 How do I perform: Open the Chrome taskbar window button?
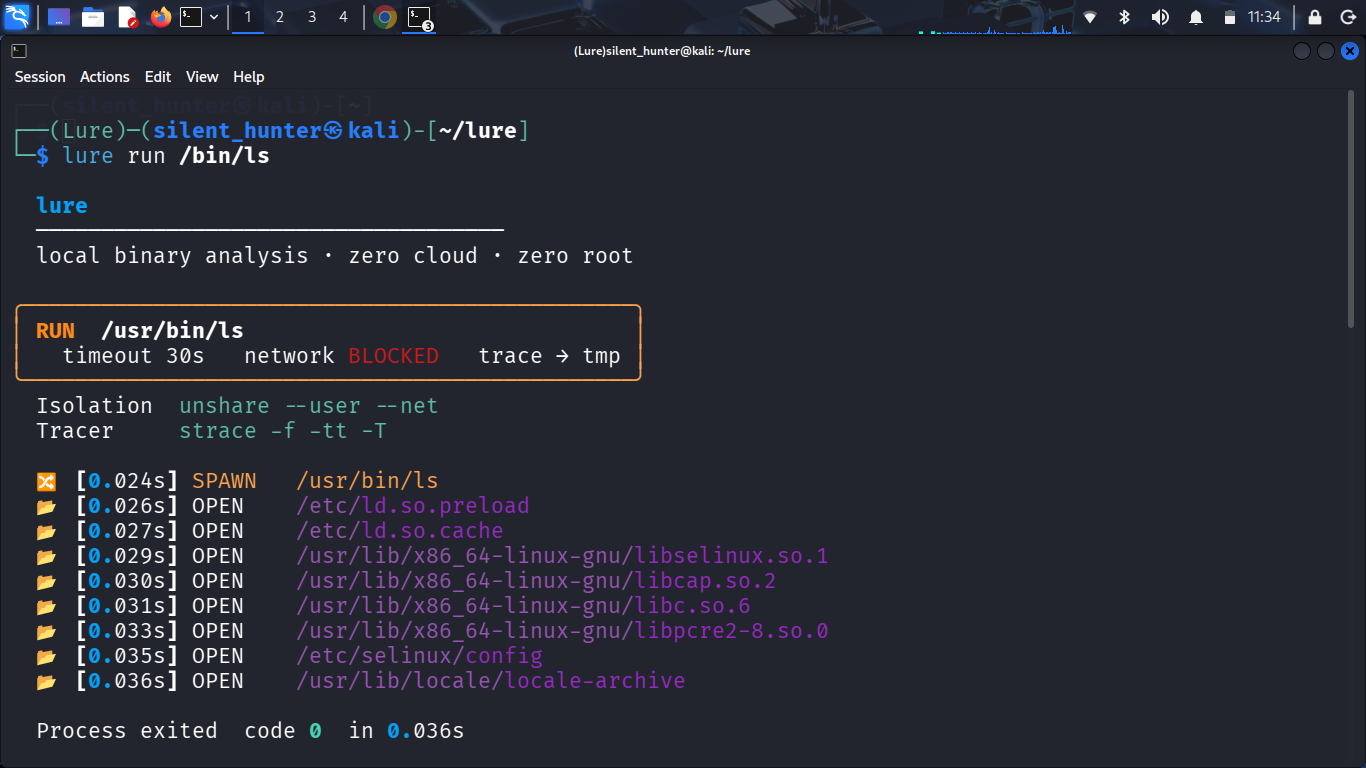pyautogui.click(x=385, y=17)
